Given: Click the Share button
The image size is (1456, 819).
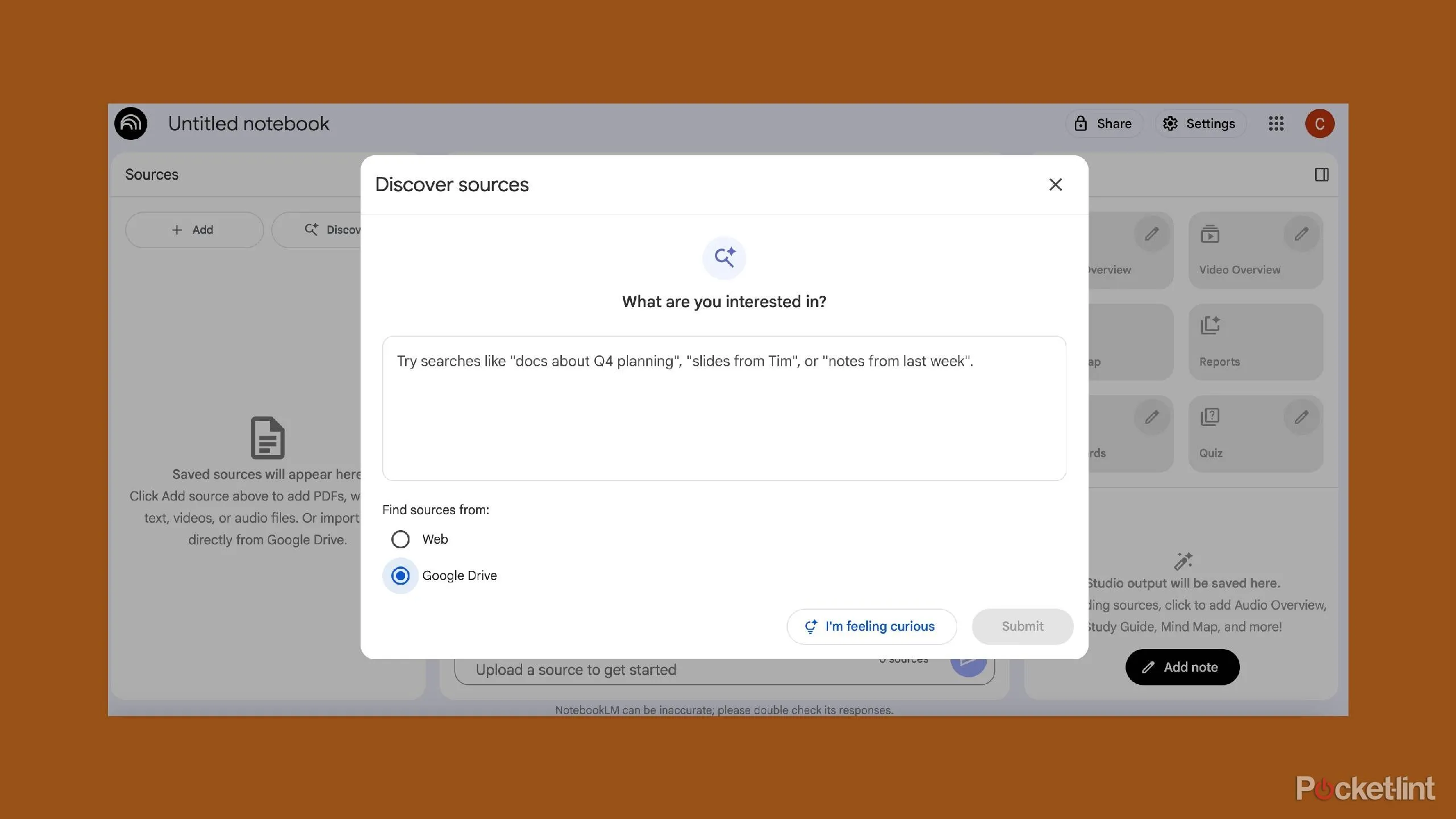Looking at the screenshot, I should pyautogui.click(x=1102, y=123).
